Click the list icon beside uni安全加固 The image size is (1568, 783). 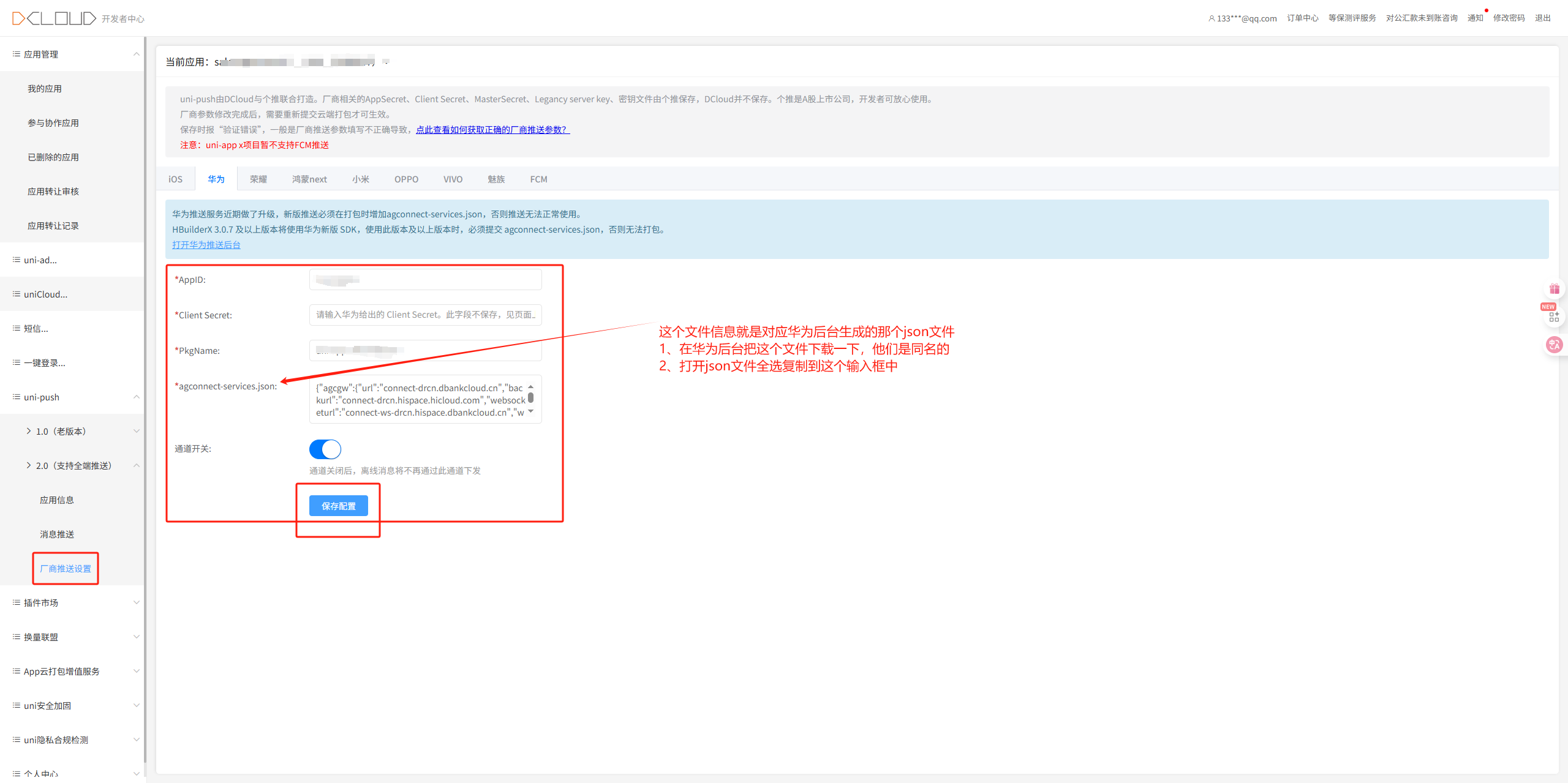click(x=17, y=705)
